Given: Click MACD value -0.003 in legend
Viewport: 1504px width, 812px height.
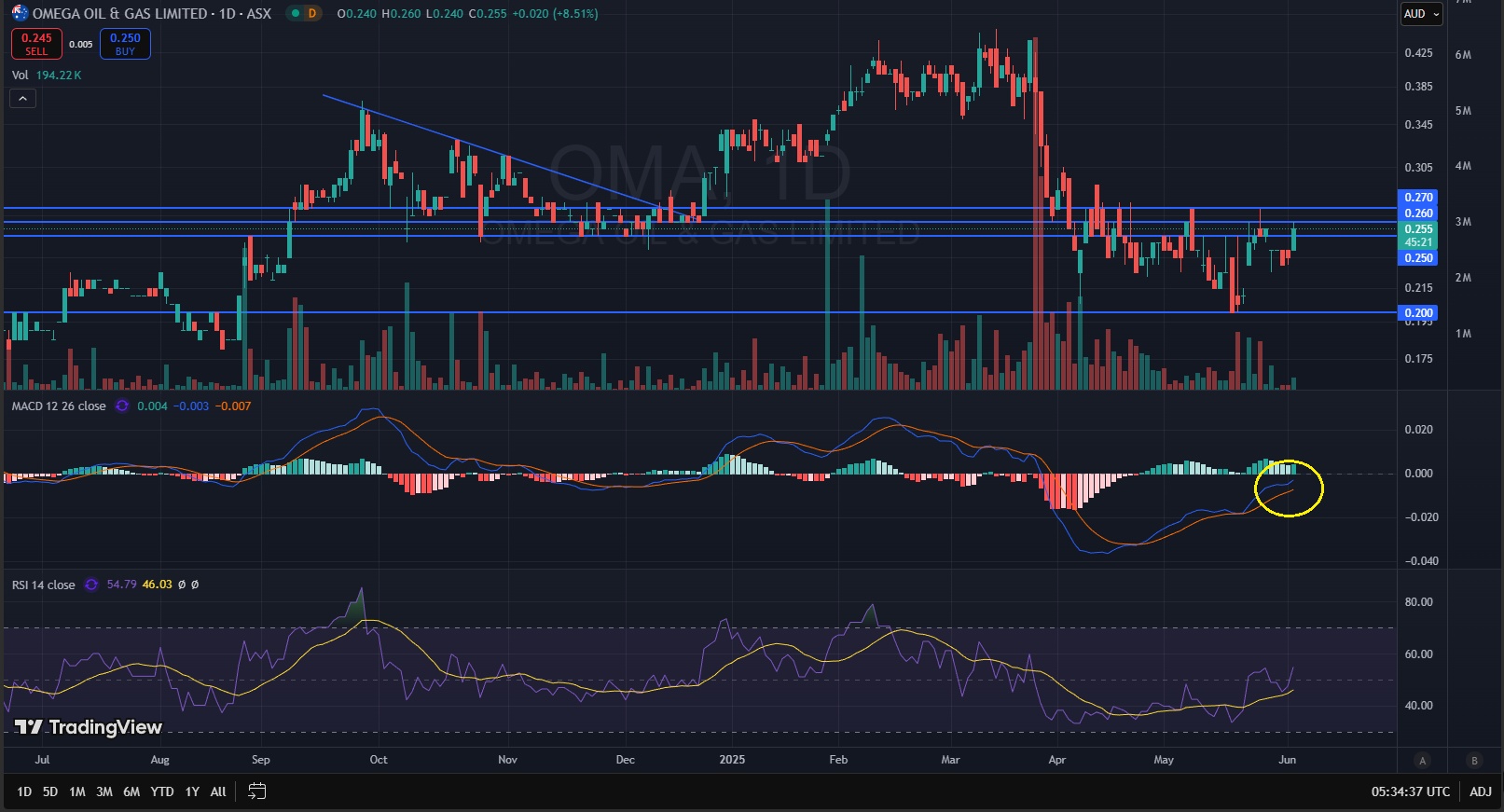Looking at the screenshot, I should [191, 406].
